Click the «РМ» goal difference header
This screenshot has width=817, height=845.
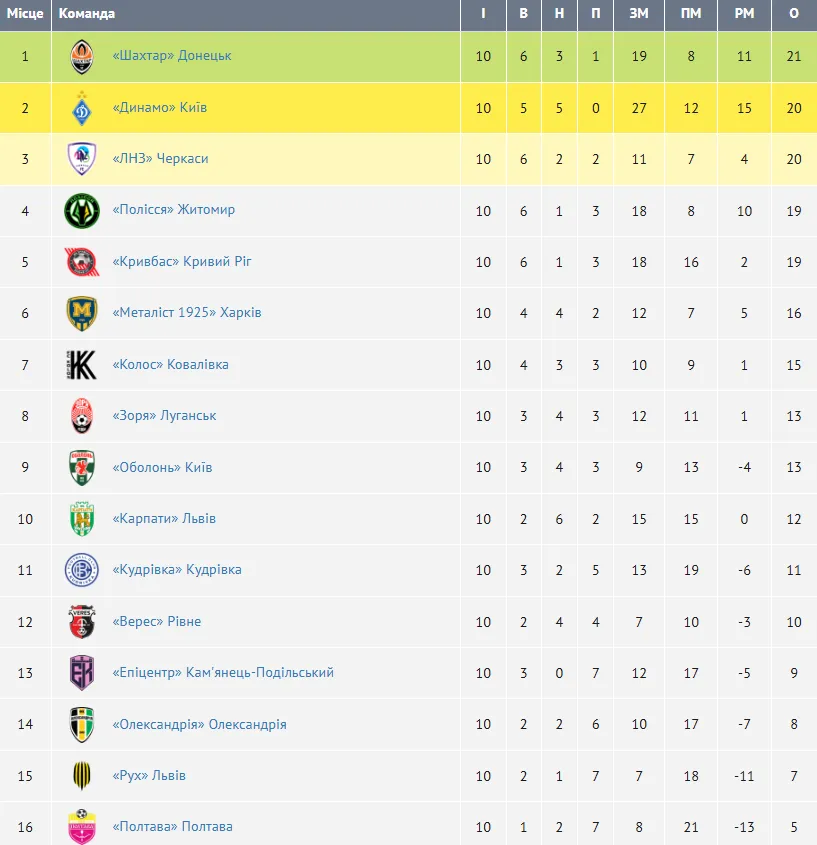click(x=744, y=14)
